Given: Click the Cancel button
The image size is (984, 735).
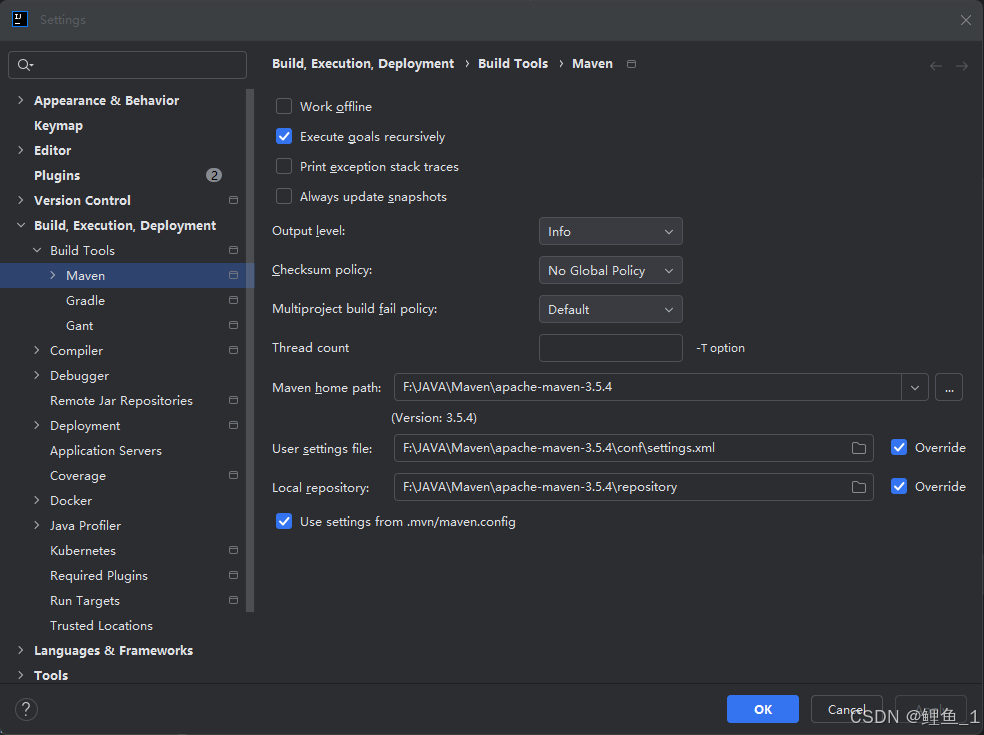Looking at the screenshot, I should [847, 709].
